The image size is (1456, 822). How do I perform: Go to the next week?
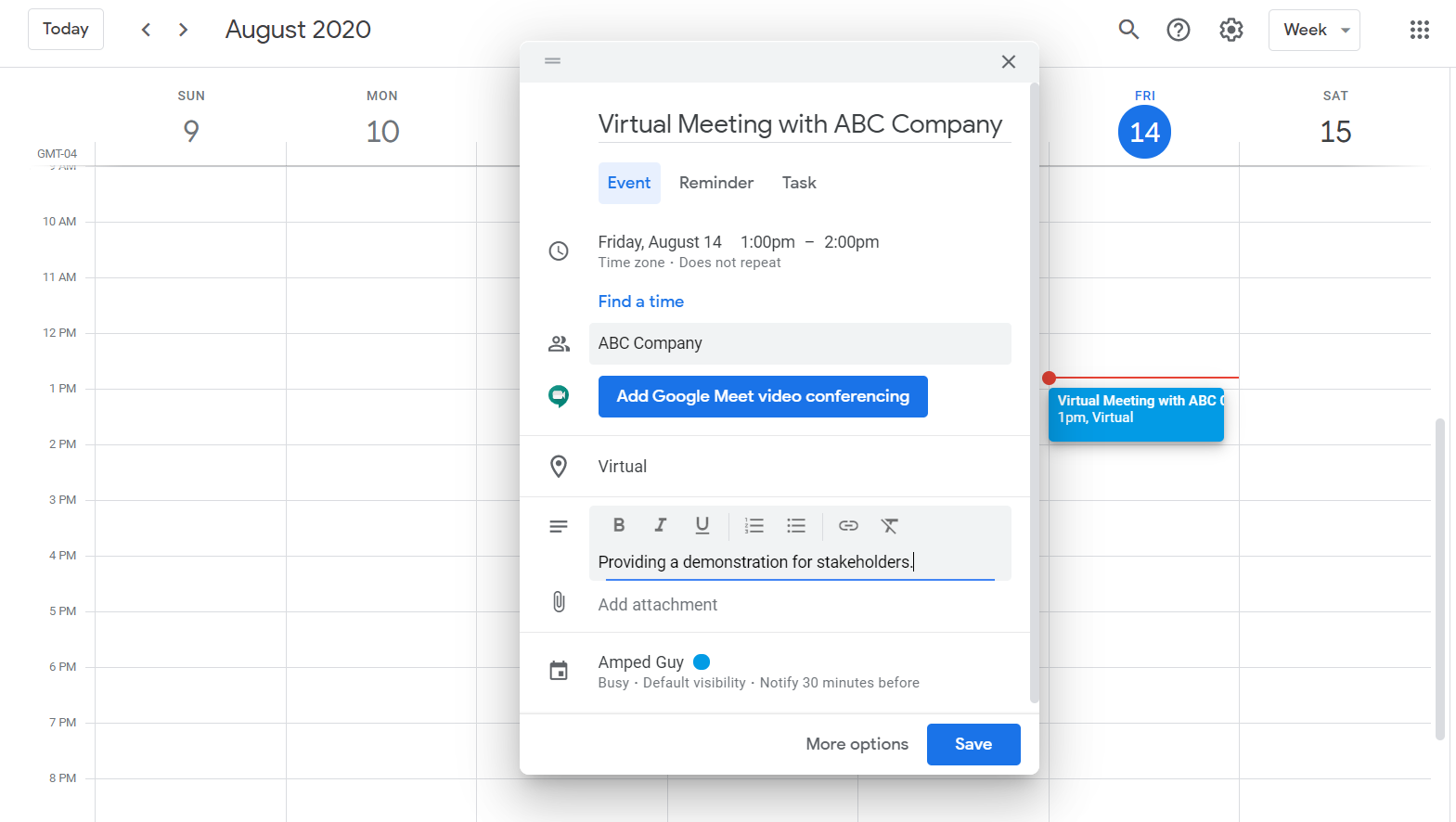[x=184, y=30]
